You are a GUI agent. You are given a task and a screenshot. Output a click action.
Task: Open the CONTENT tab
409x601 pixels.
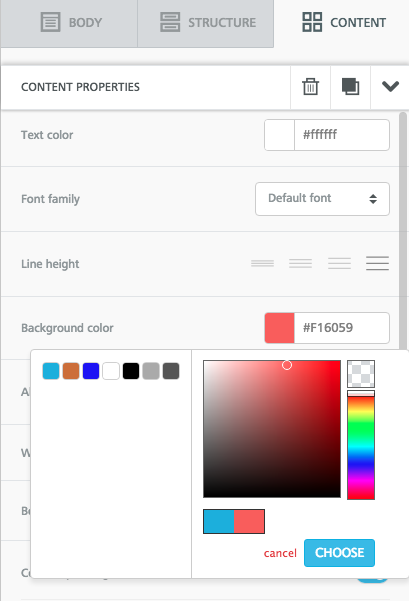344,23
